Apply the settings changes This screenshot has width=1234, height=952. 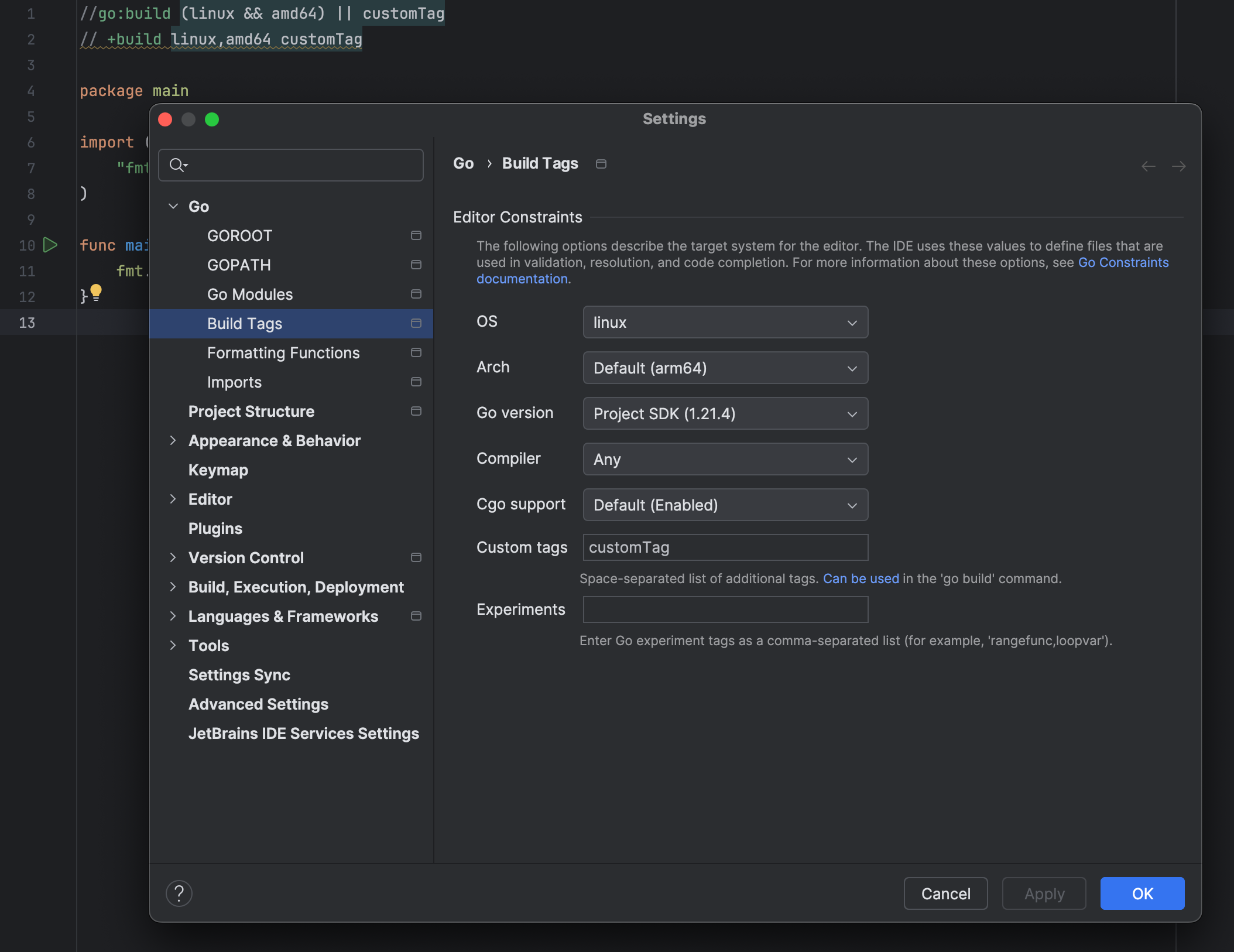click(x=1044, y=893)
